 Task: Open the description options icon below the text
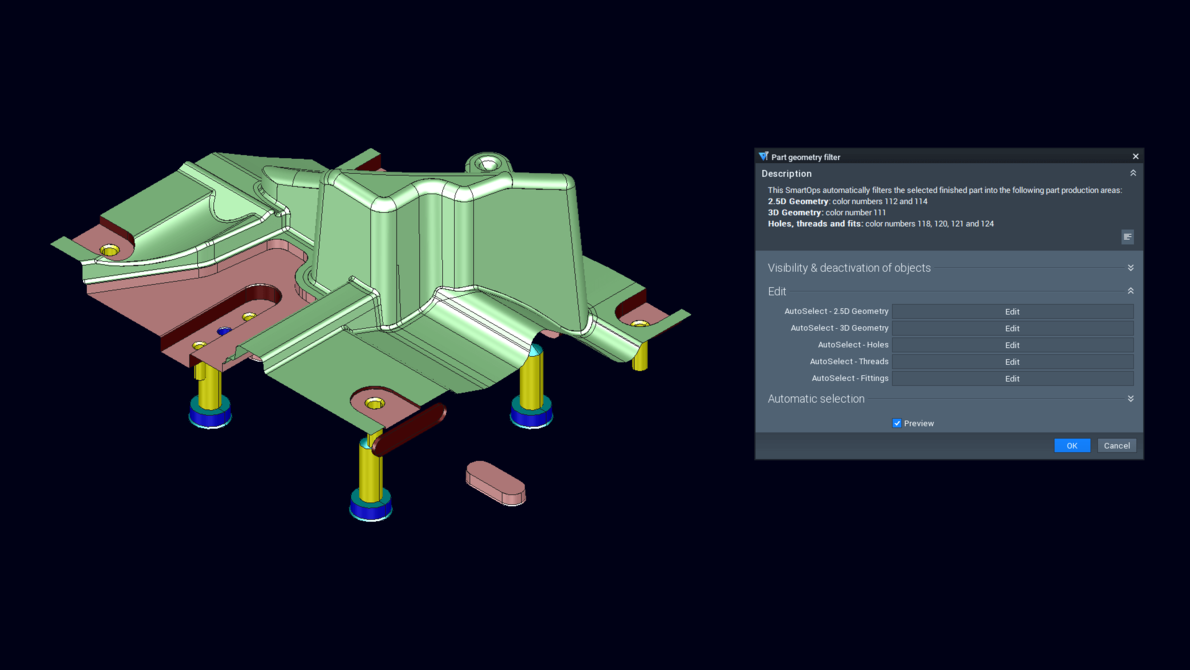(x=1127, y=236)
